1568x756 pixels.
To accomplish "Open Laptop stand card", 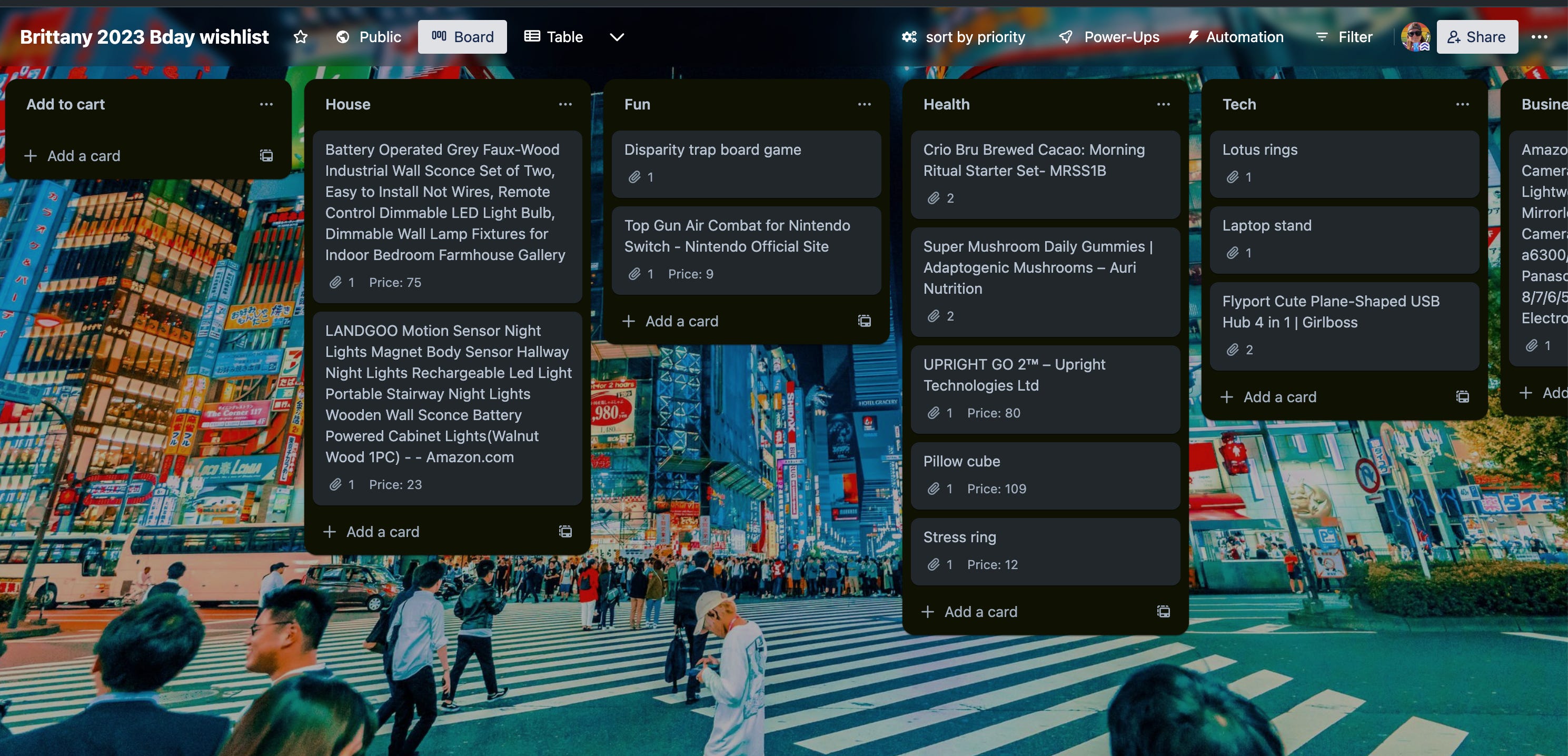I will [1344, 240].
